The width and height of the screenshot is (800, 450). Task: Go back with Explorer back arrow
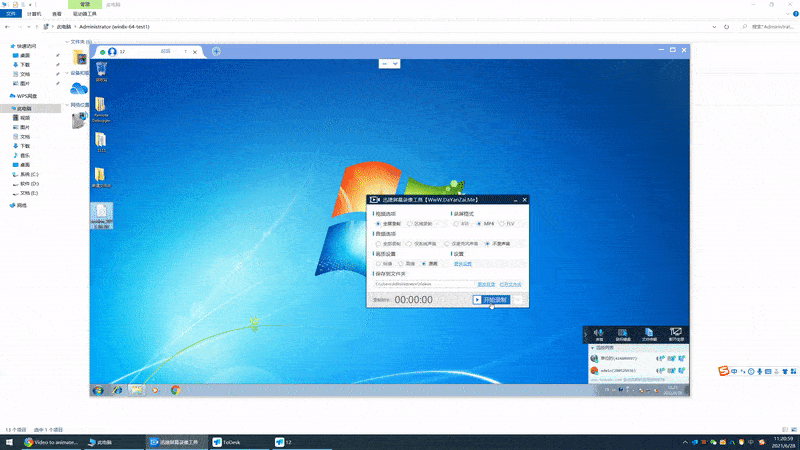7,27
